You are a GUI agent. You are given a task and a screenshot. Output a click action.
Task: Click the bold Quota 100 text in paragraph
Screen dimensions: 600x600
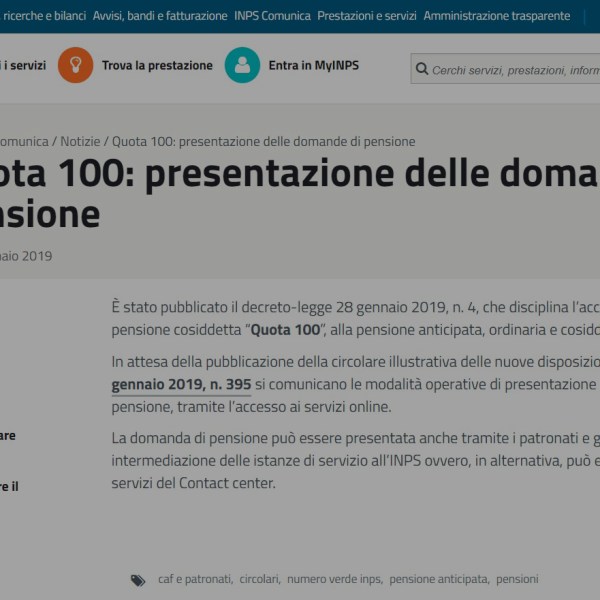click(x=285, y=330)
